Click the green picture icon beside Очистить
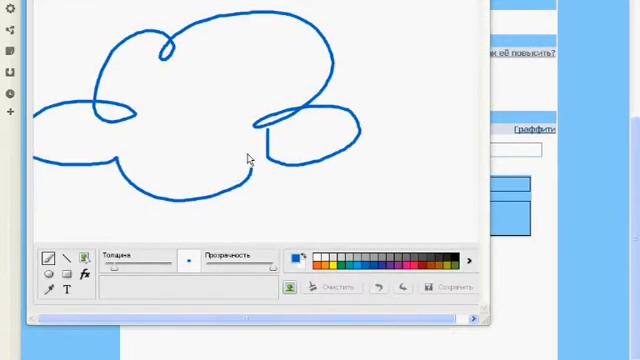 coord(290,287)
